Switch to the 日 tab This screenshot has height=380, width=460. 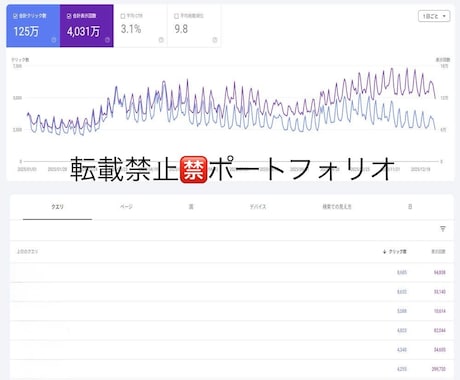410,207
